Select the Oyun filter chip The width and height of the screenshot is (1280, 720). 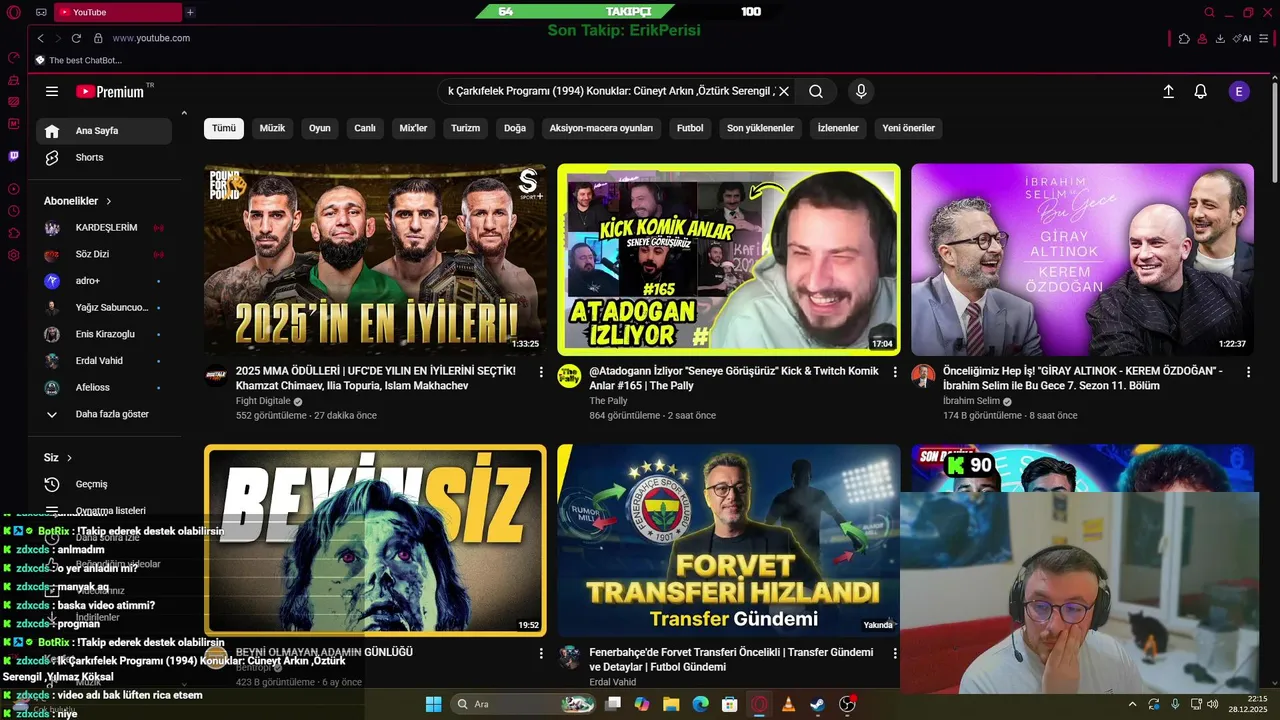[x=320, y=128]
